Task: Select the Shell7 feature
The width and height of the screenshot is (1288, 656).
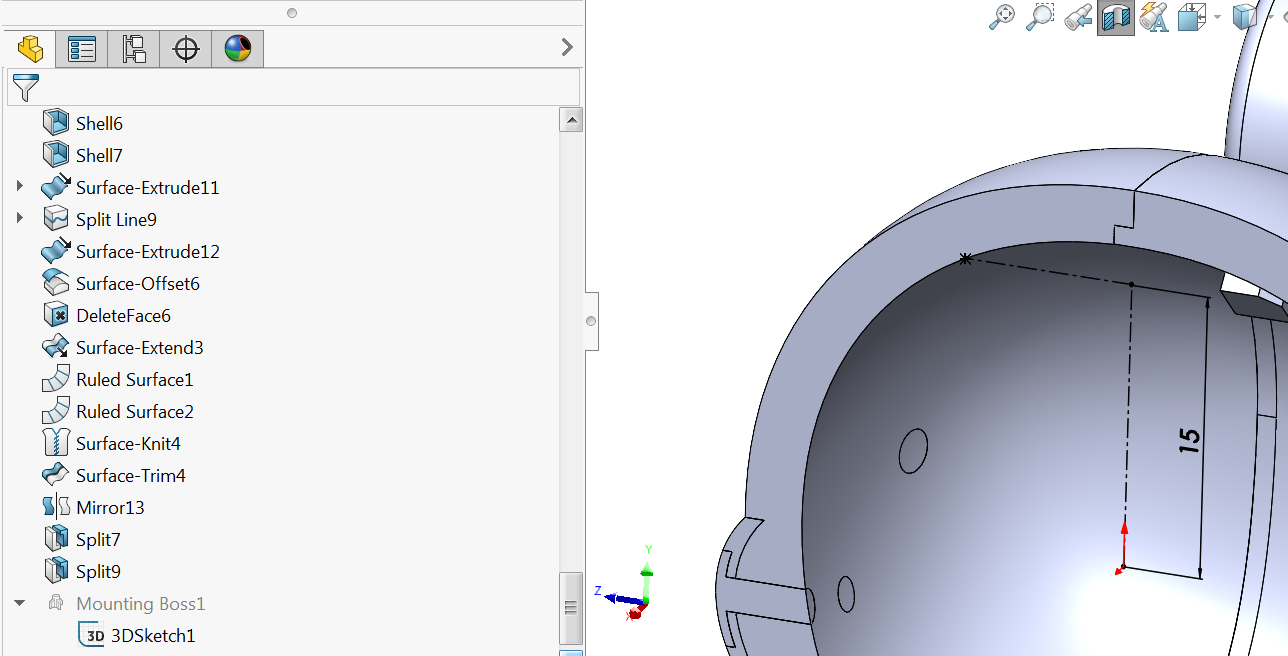Action: tap(98, 155)
